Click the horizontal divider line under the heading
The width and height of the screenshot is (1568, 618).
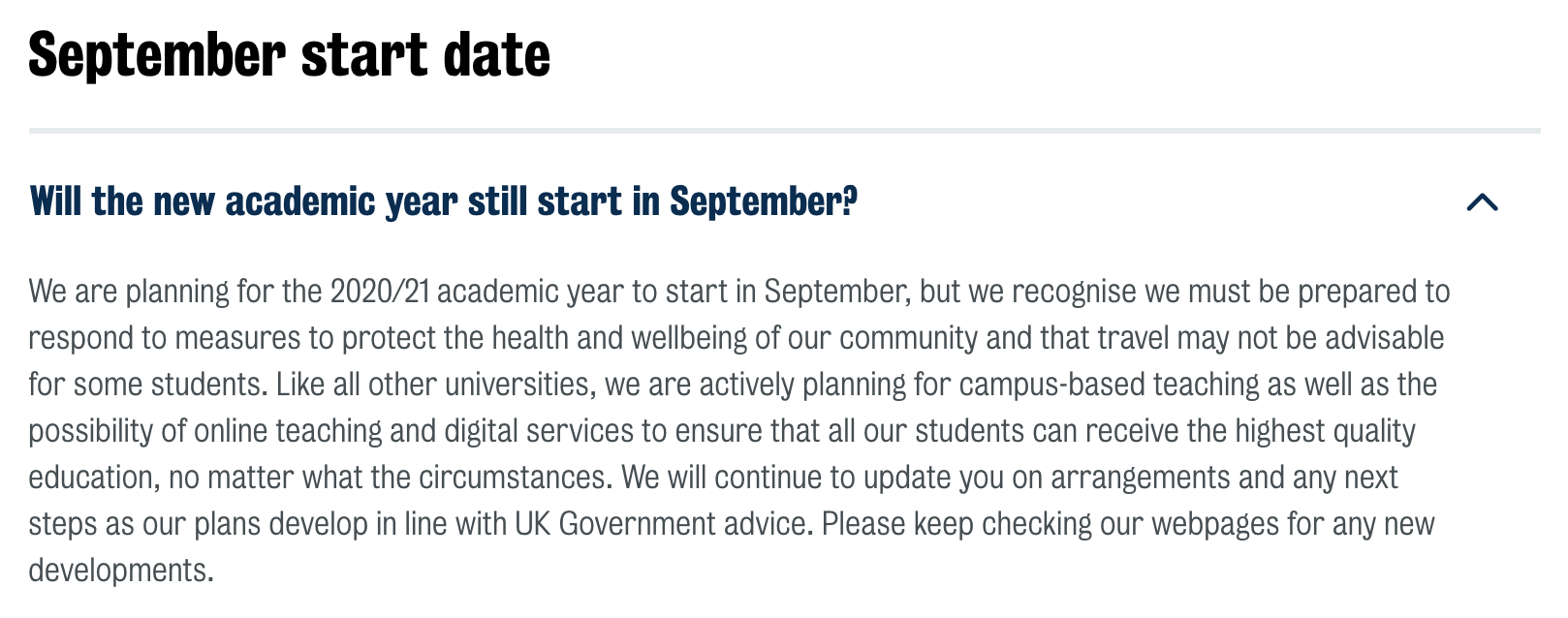784,130
